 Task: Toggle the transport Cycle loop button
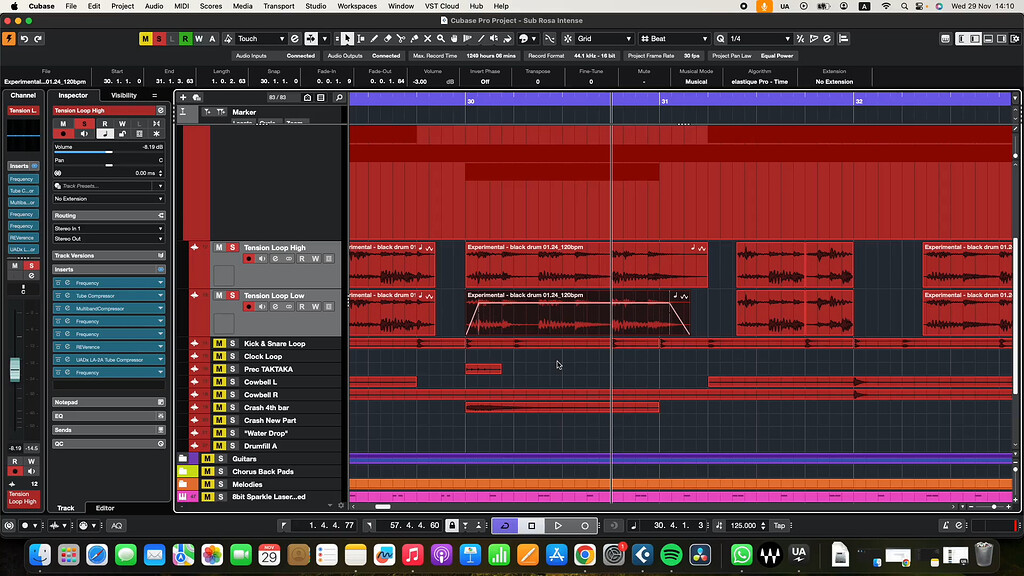pos(505,525)
